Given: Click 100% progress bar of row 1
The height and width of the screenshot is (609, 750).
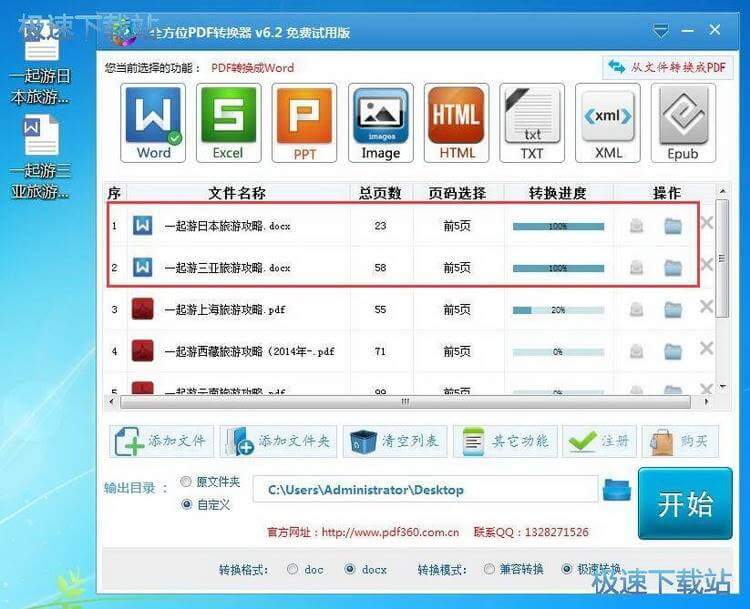Looking at the screenshot, I should (558, 226).
